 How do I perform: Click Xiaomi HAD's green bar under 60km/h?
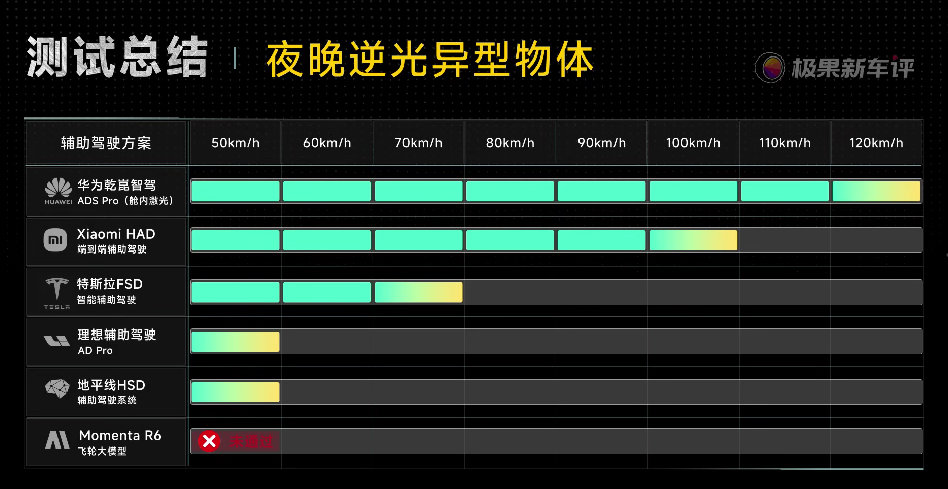(327, 240)
